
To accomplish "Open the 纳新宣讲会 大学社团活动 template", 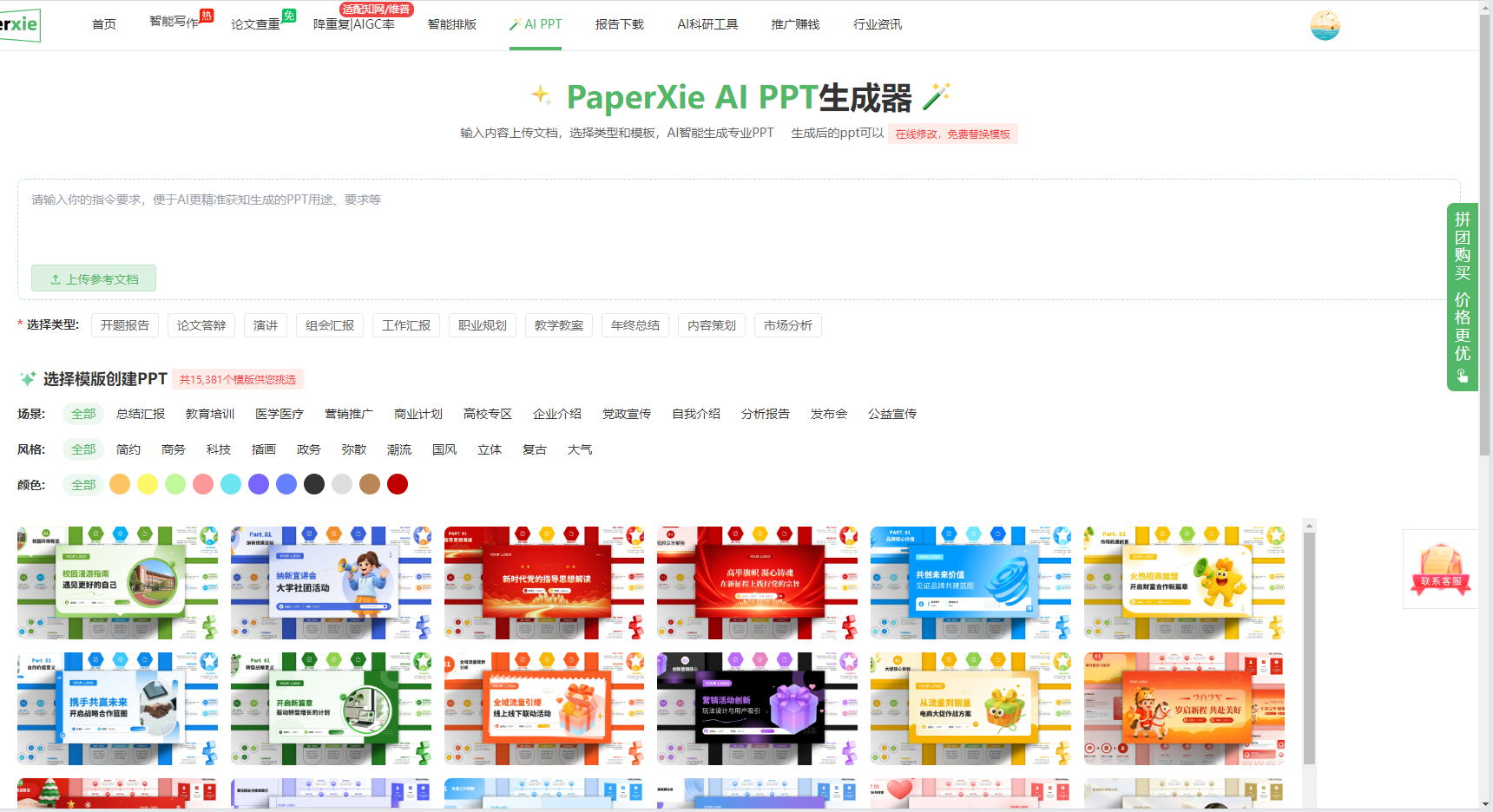I will (331, 582).
